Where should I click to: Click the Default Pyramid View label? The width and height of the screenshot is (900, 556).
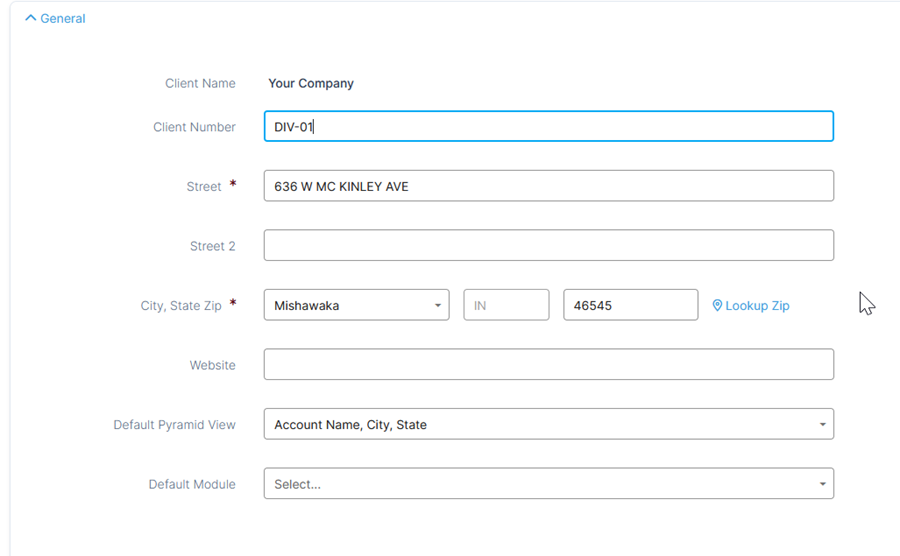(x=174, y=425)
